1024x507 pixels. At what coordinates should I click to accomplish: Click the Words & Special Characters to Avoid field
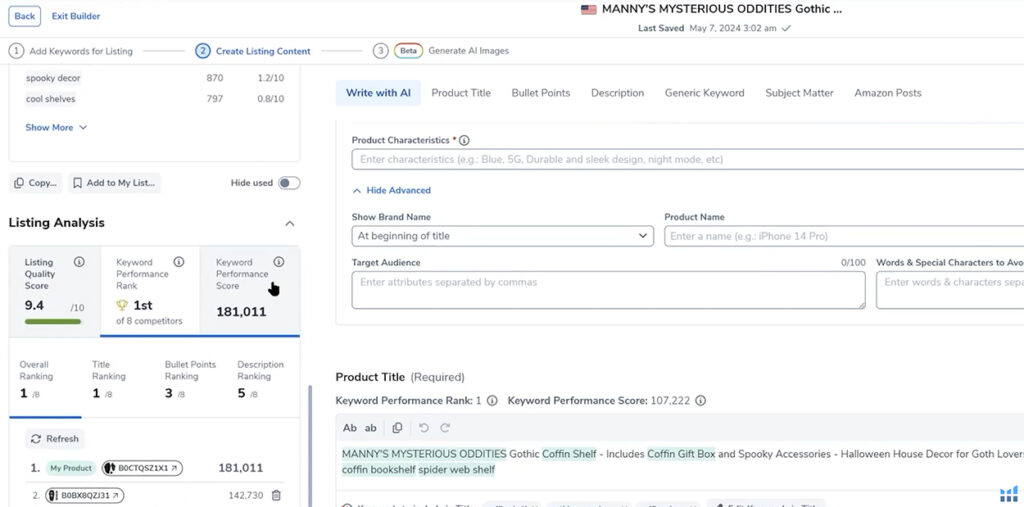click(x=950, y=290)
